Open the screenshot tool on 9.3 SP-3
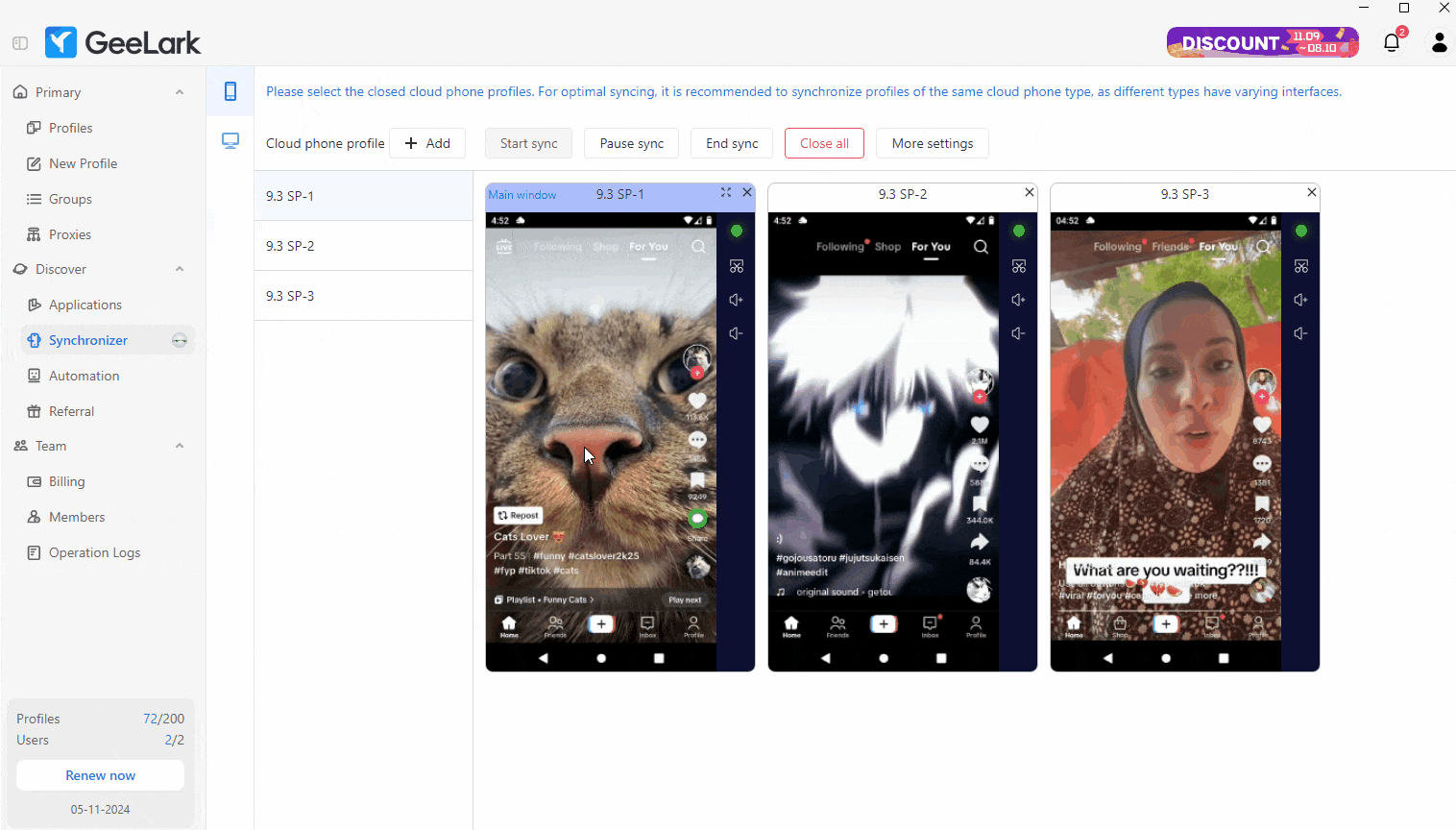Viewport: 1456px width, 830px height. point(1301,266)
